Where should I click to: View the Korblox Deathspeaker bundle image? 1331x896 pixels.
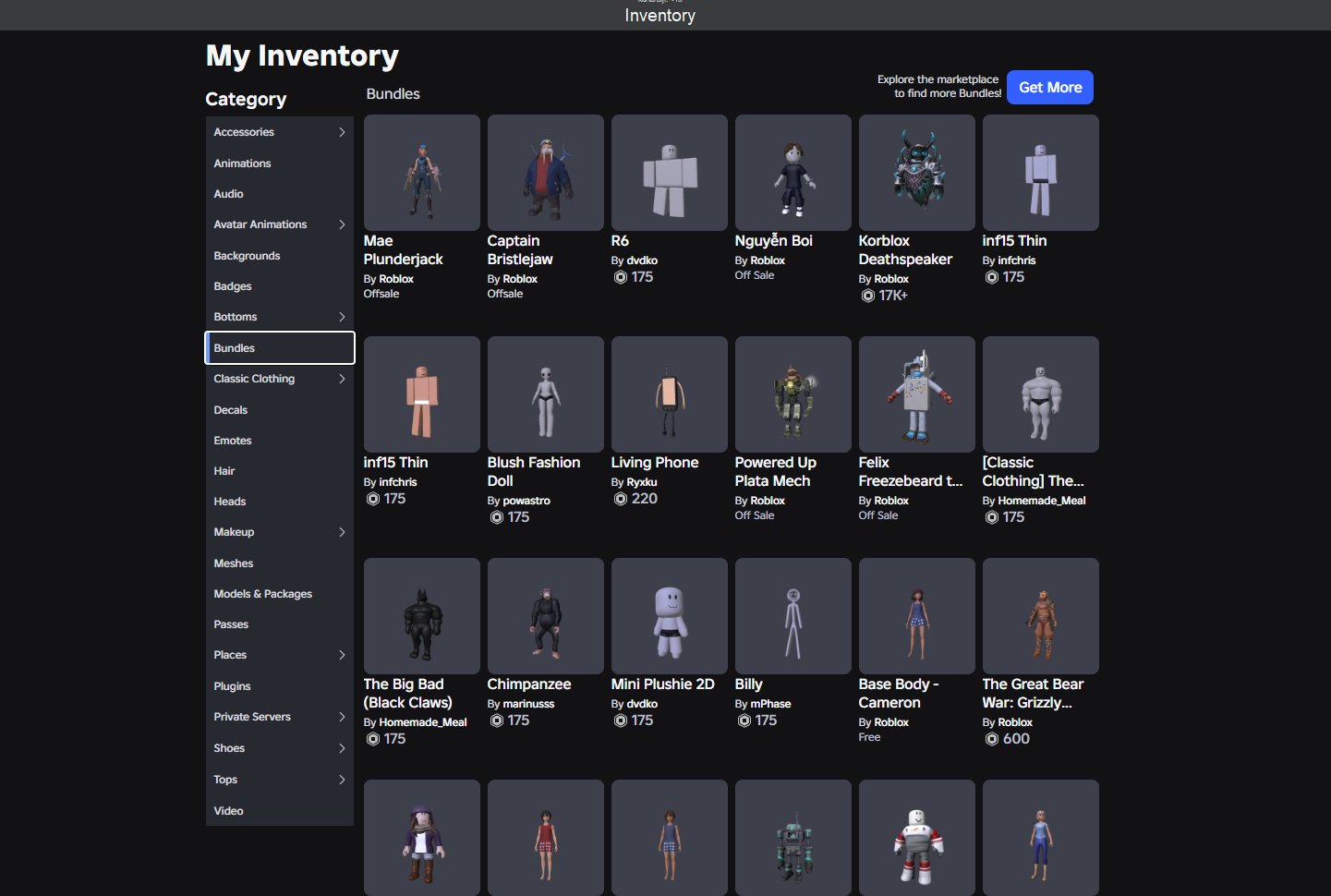point(917,173)
